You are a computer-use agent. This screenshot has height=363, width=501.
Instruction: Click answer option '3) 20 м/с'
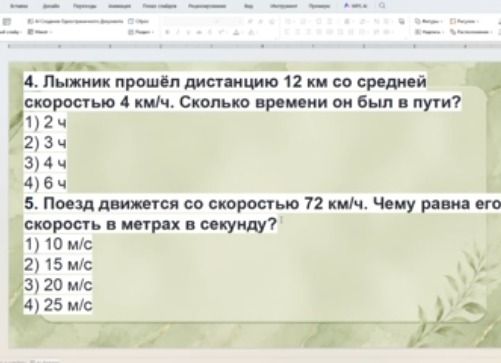pos(58,285)
